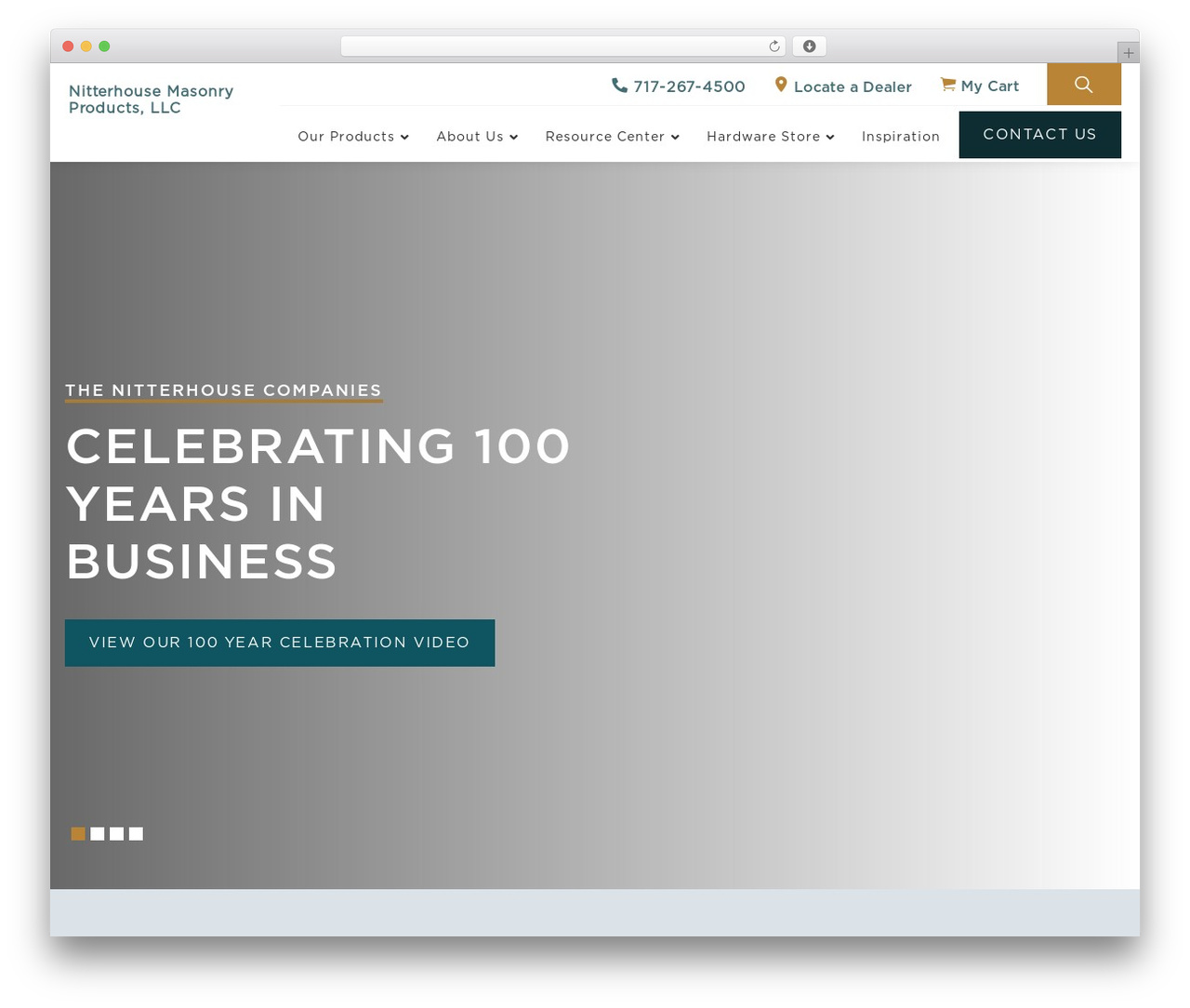Switch to third slide indicator
The height and width of the screenshot is (1008, 1190).
click(116, 834)
